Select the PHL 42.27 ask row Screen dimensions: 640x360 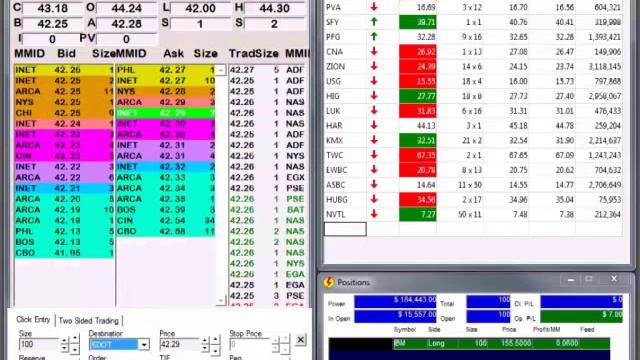pos(165,70)
